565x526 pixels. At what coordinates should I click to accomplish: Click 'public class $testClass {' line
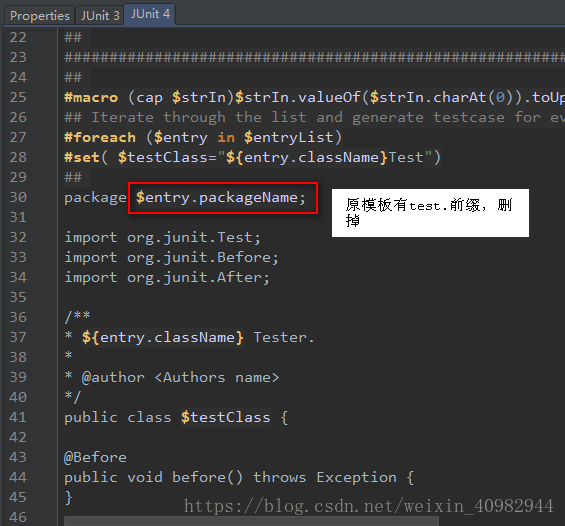point(176,418)
